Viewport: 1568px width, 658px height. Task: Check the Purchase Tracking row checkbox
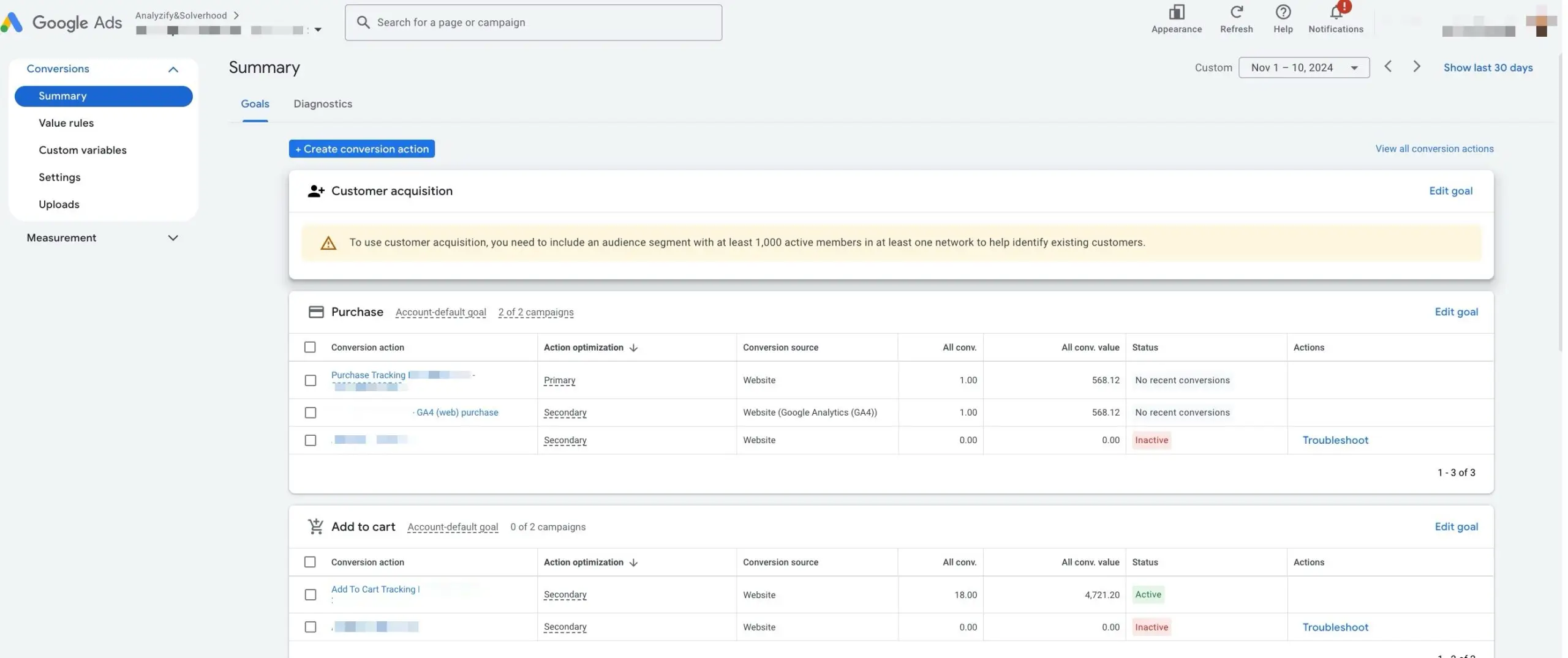310,380
